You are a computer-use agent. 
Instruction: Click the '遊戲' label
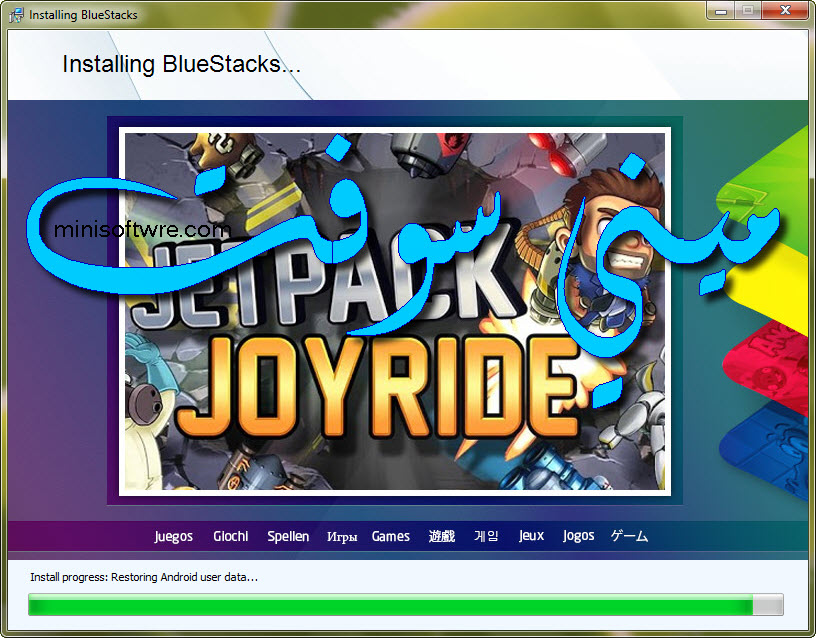(441, 536)
